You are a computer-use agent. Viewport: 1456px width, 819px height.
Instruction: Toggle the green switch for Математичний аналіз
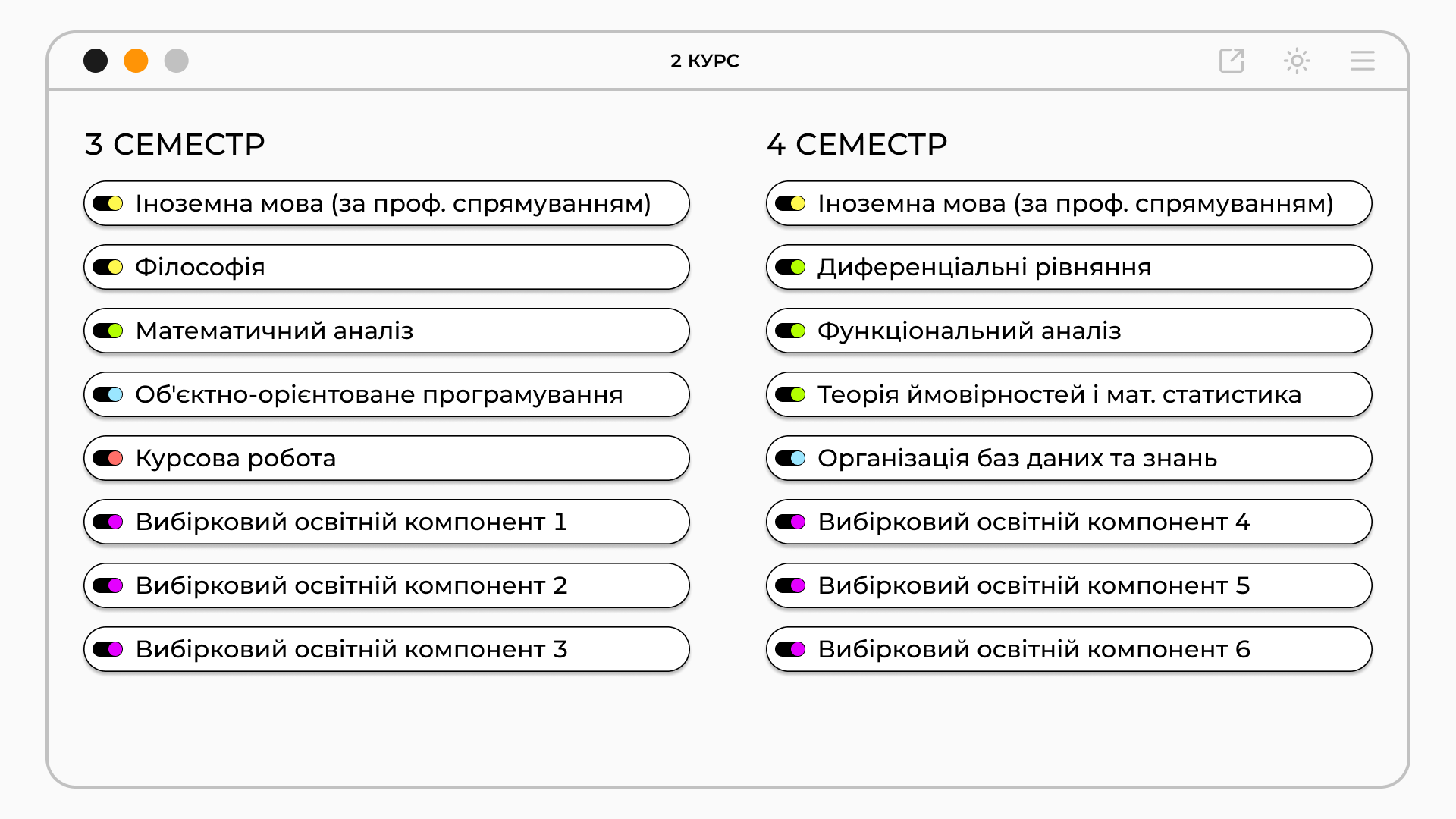click(x=108, y=331)
